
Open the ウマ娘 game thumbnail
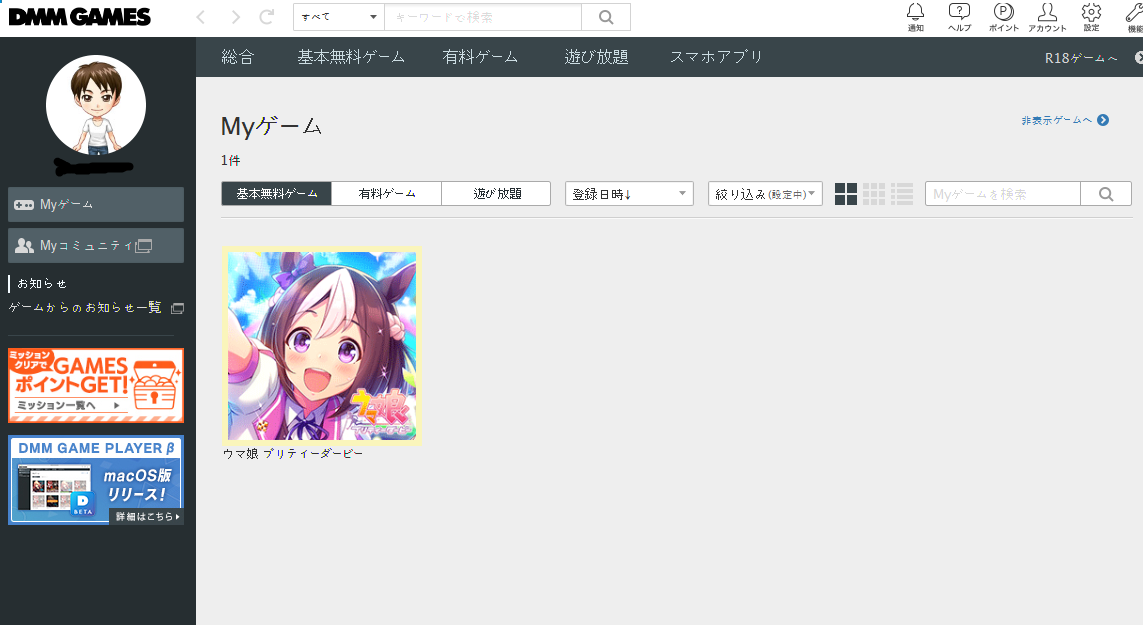pos(321,346)
